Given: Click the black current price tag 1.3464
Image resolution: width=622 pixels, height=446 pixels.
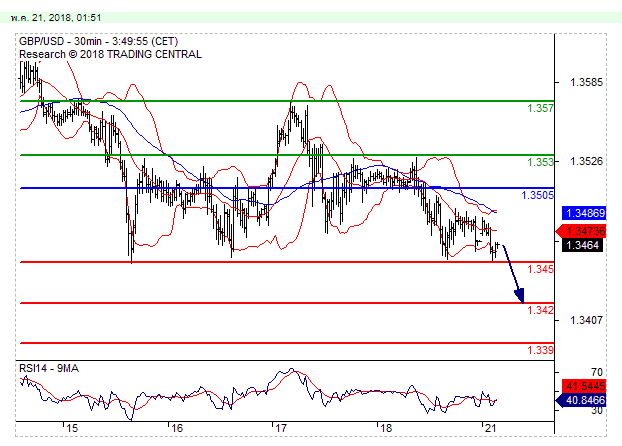Looking at the screenshot, I should click(x=582, y=245).
